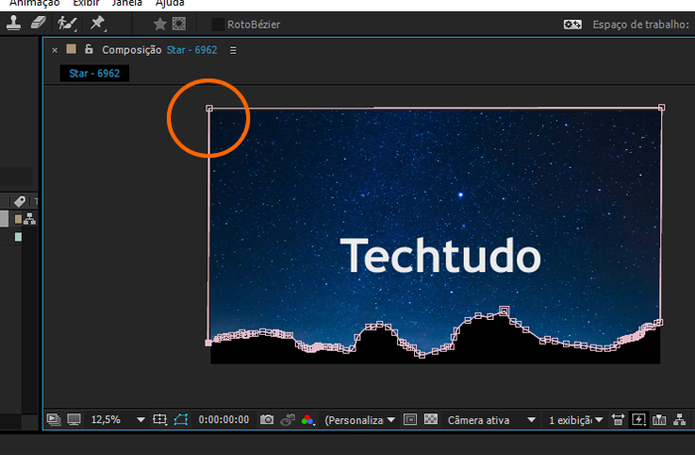Select the Eraser tool
The height and width of the screenshot is (455, 695).
click(x=38, y=23)
